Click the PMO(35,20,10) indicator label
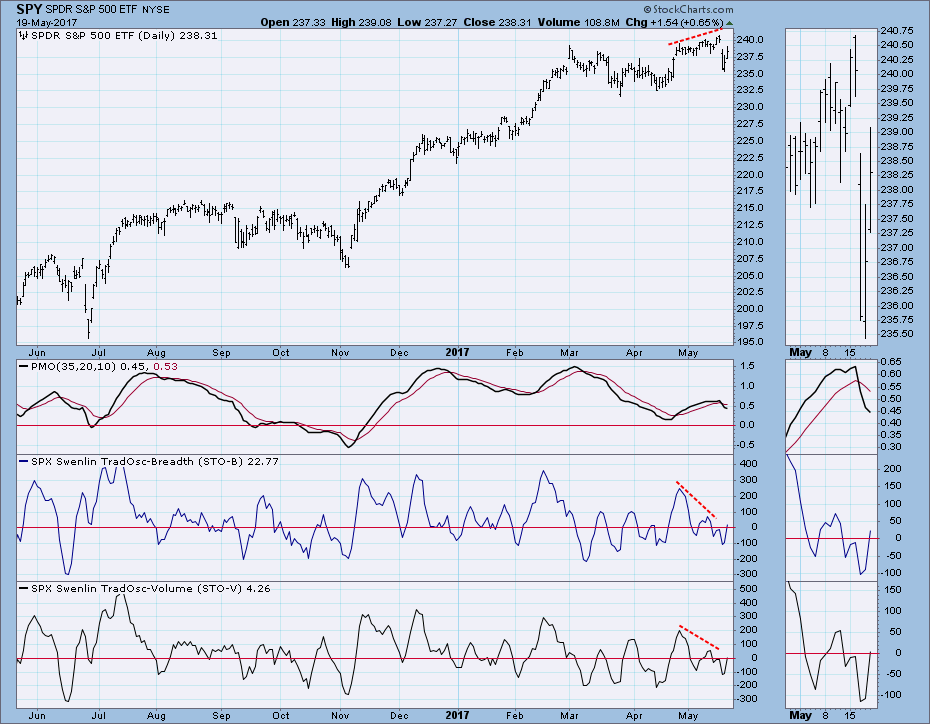This screenshot has height=724, width=930. point(73,366)
